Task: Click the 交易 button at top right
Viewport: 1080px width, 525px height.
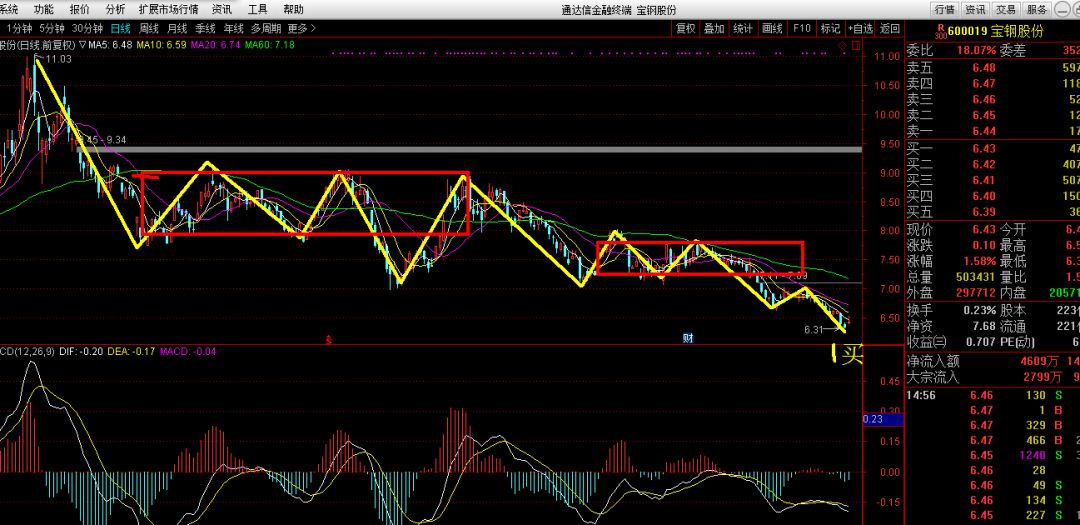Action: tap(1005, 9)
